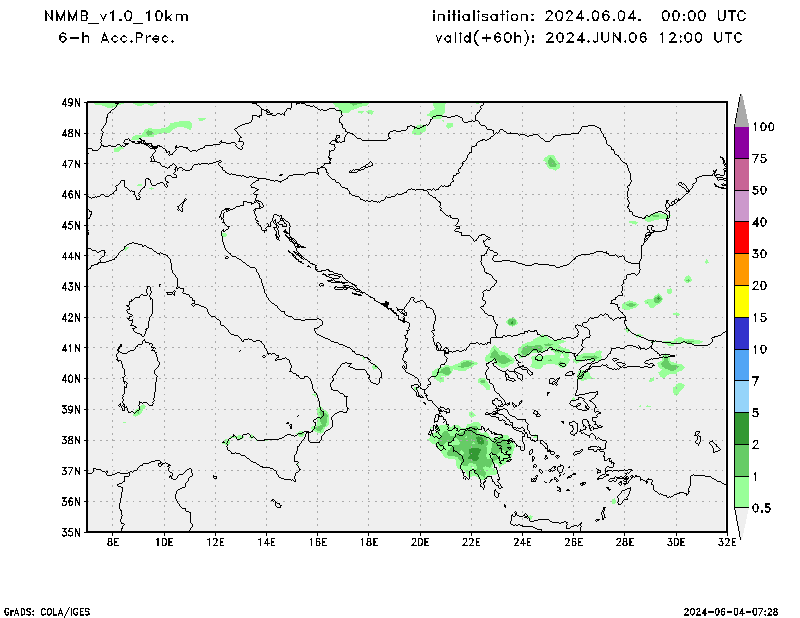This screenshot has width=800, height=618.
Task: Select the dark blue 10–15 legend band
Action: 741,333
